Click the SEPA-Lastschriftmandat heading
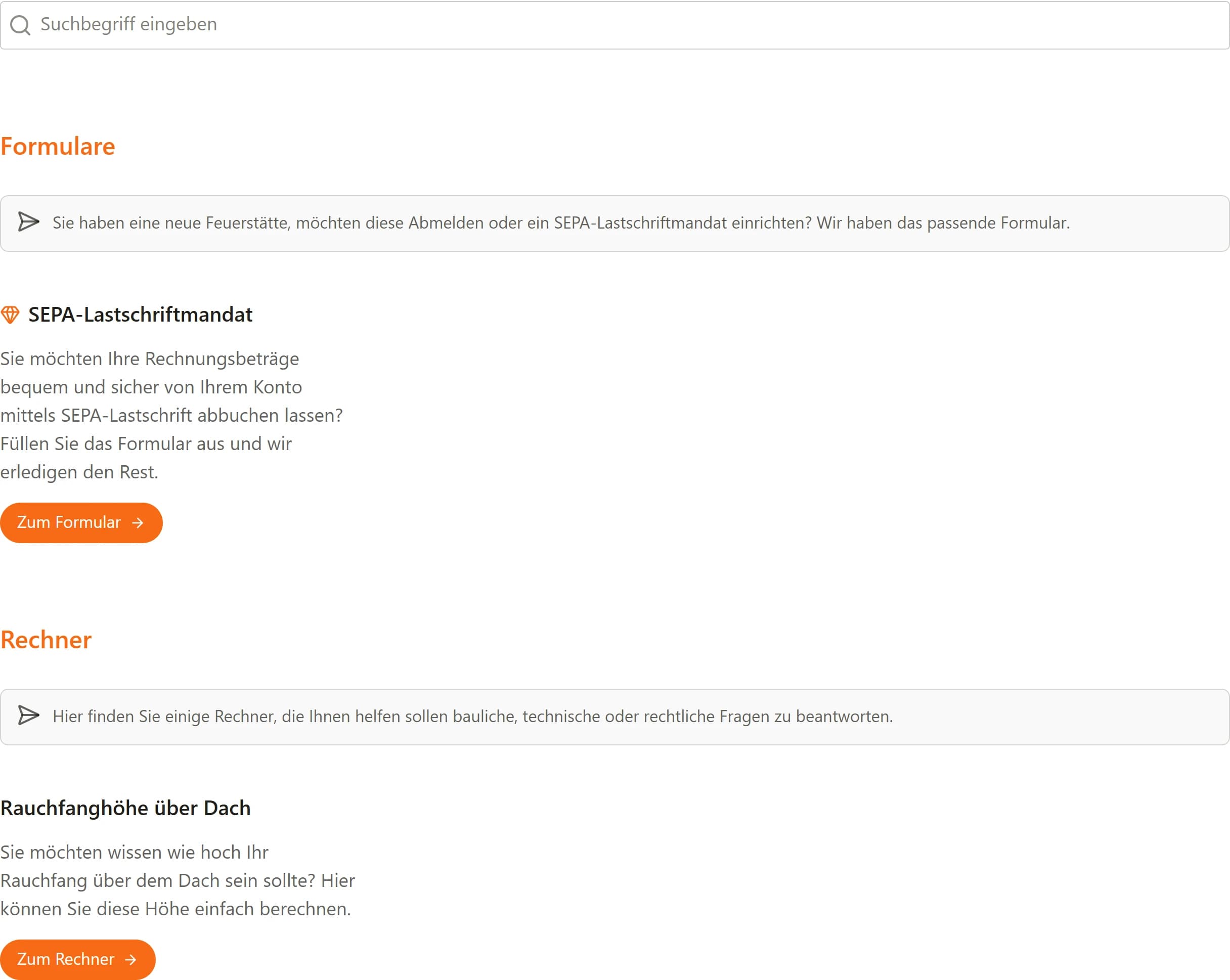The height and width of the screenshot is (980, 1230). (140, 315)
